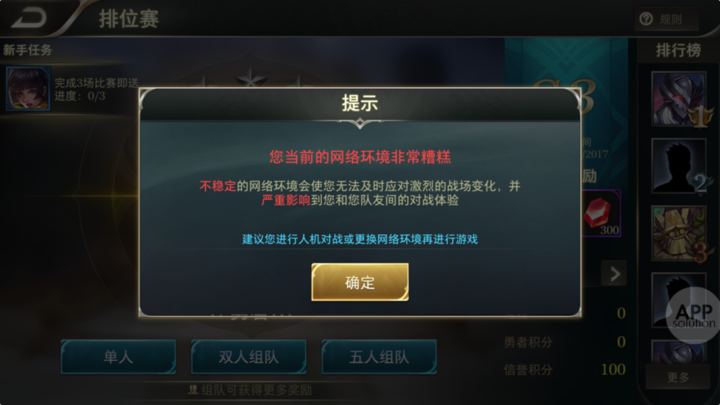720x405 pixels.
Task: Tap the red gem 300 reward icon
Action: click(x=602, y=214)
